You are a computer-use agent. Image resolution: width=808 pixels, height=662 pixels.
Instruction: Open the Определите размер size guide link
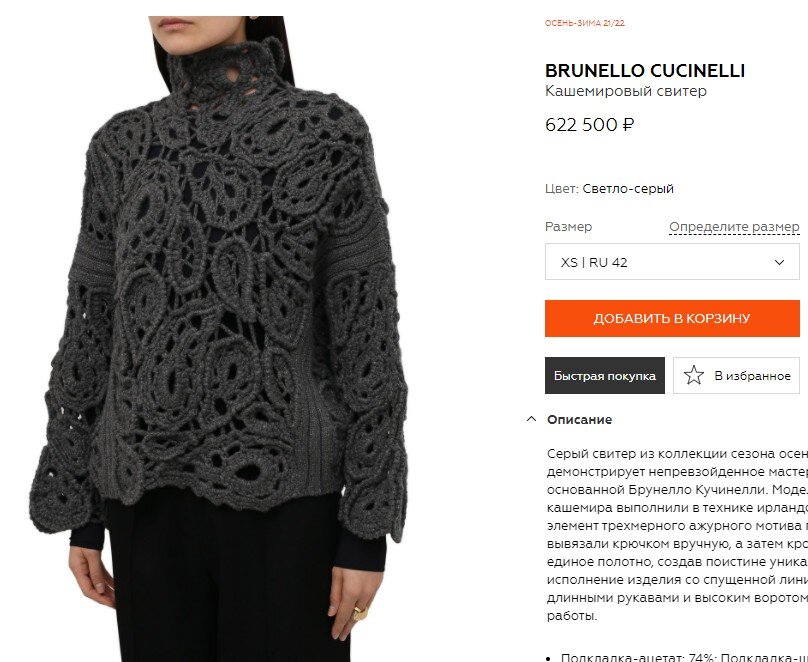click(x=734, y=227)
